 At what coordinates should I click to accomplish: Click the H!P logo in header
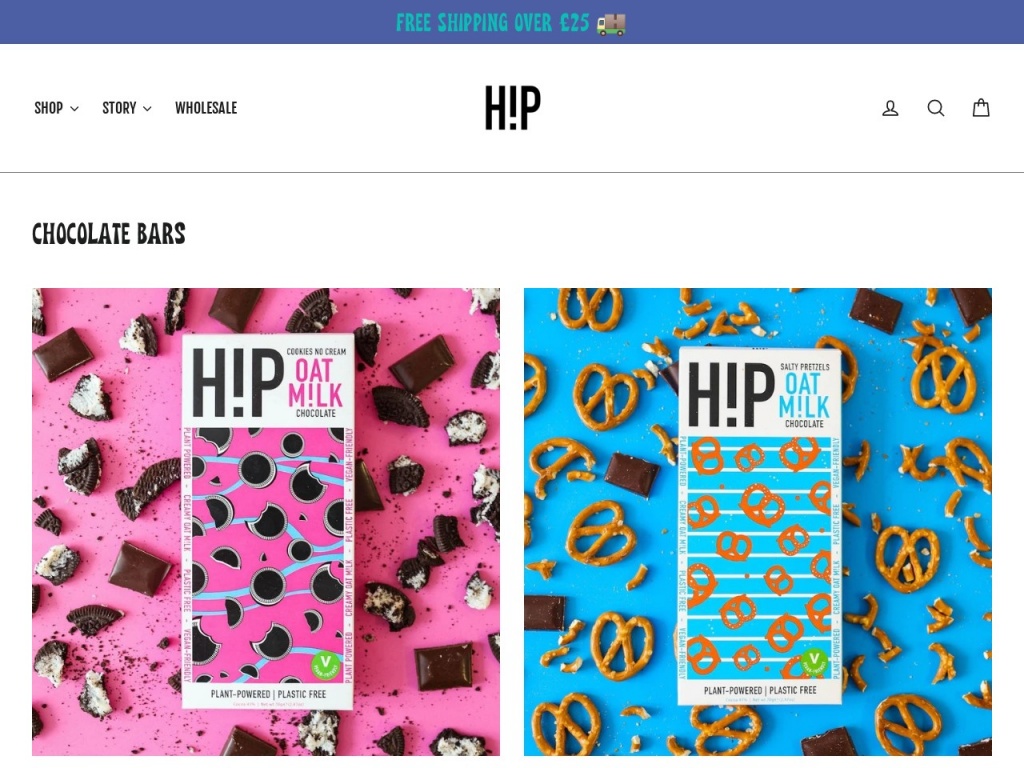pos(513,108)
